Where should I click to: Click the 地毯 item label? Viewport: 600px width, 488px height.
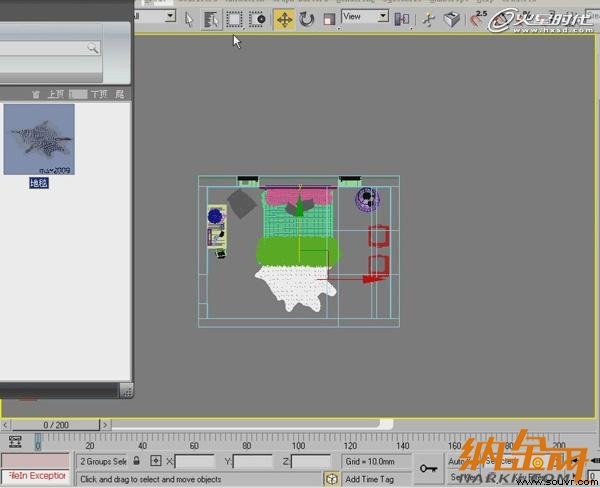[39, 183]
